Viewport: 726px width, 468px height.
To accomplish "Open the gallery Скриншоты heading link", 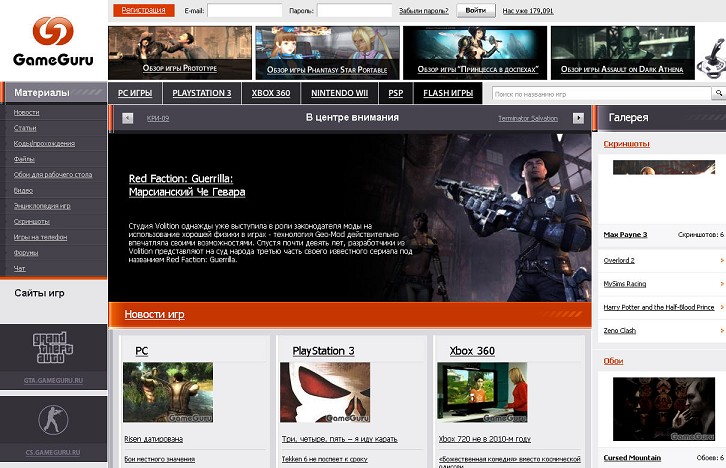I will point(626,144).
